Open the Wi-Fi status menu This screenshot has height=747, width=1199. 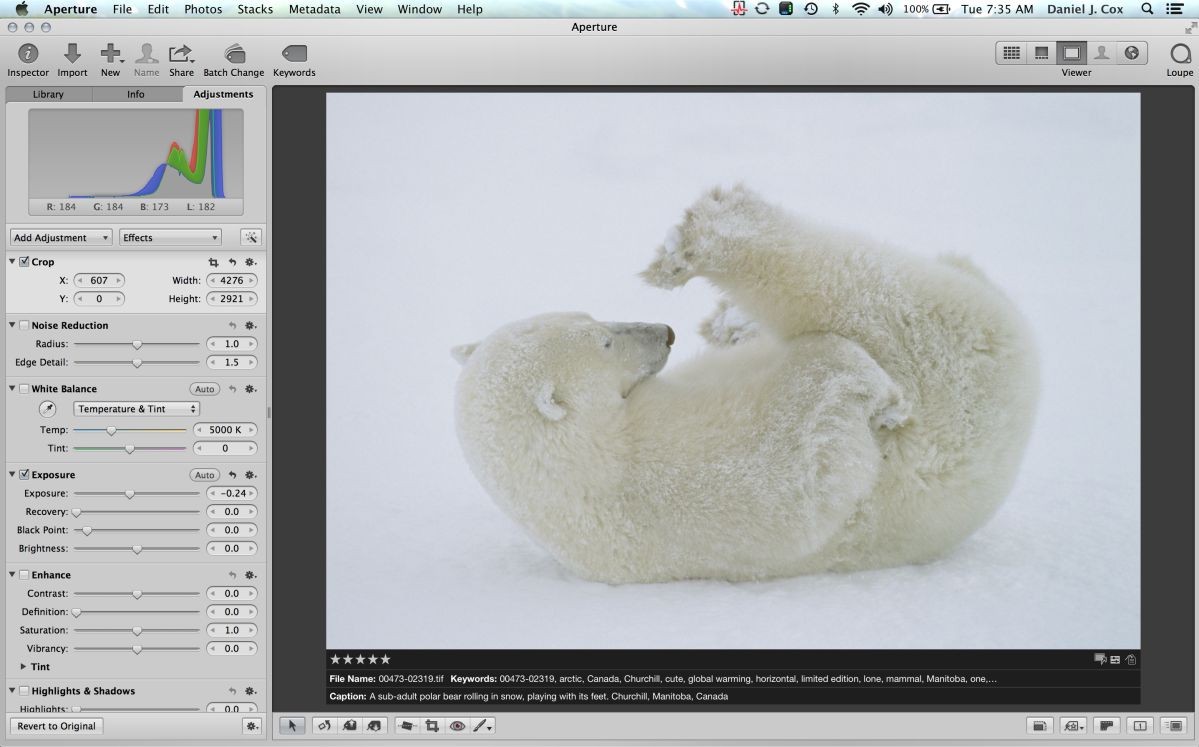pos(861,9)
